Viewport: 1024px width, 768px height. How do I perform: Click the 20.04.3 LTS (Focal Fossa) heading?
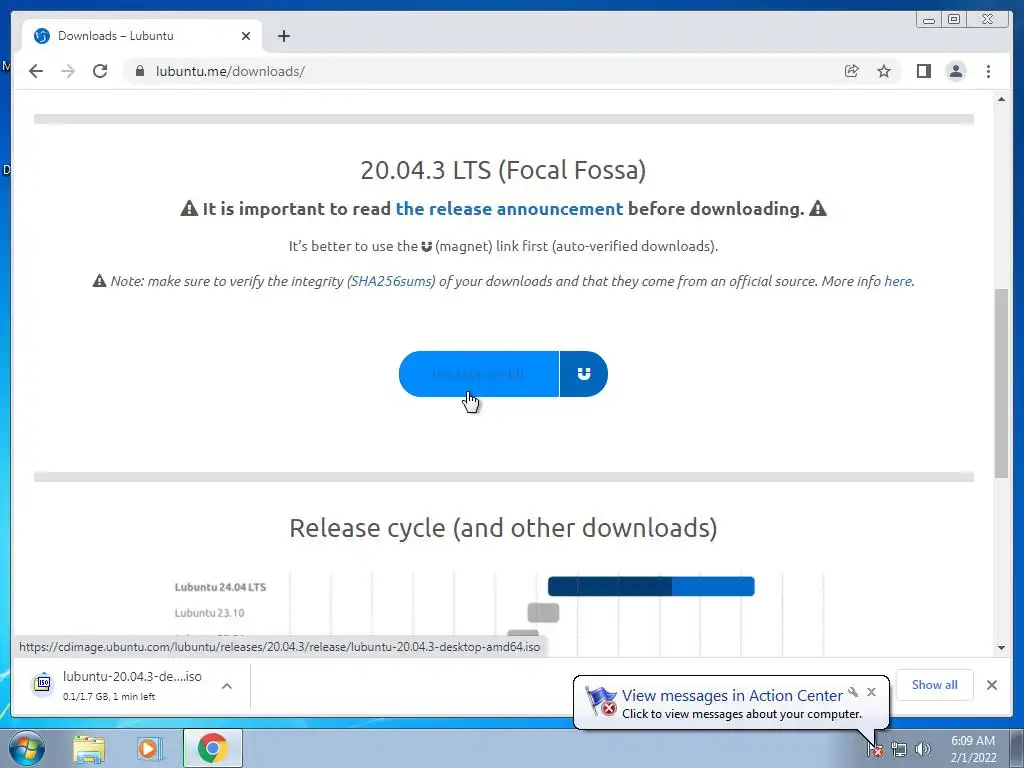coord(504,170)
